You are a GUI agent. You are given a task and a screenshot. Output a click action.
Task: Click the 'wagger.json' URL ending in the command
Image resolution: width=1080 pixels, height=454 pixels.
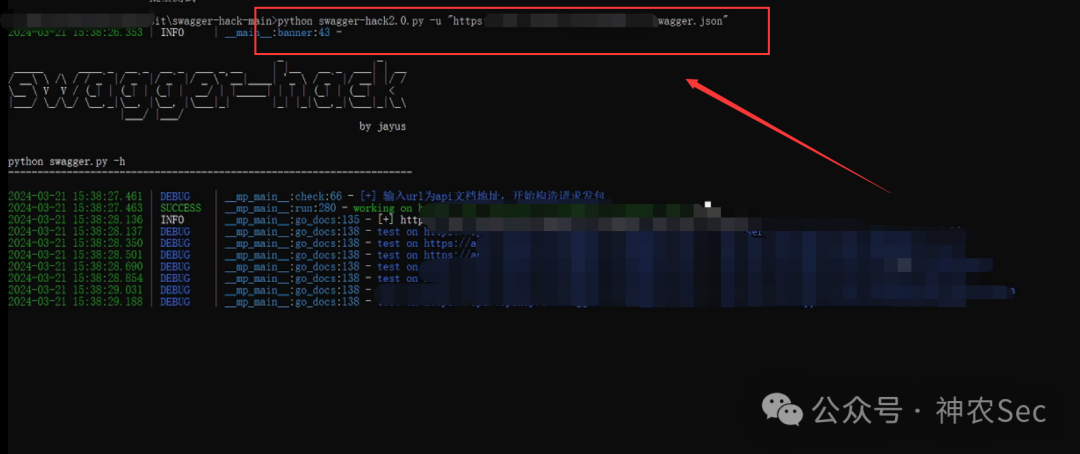tap(691, 21)
